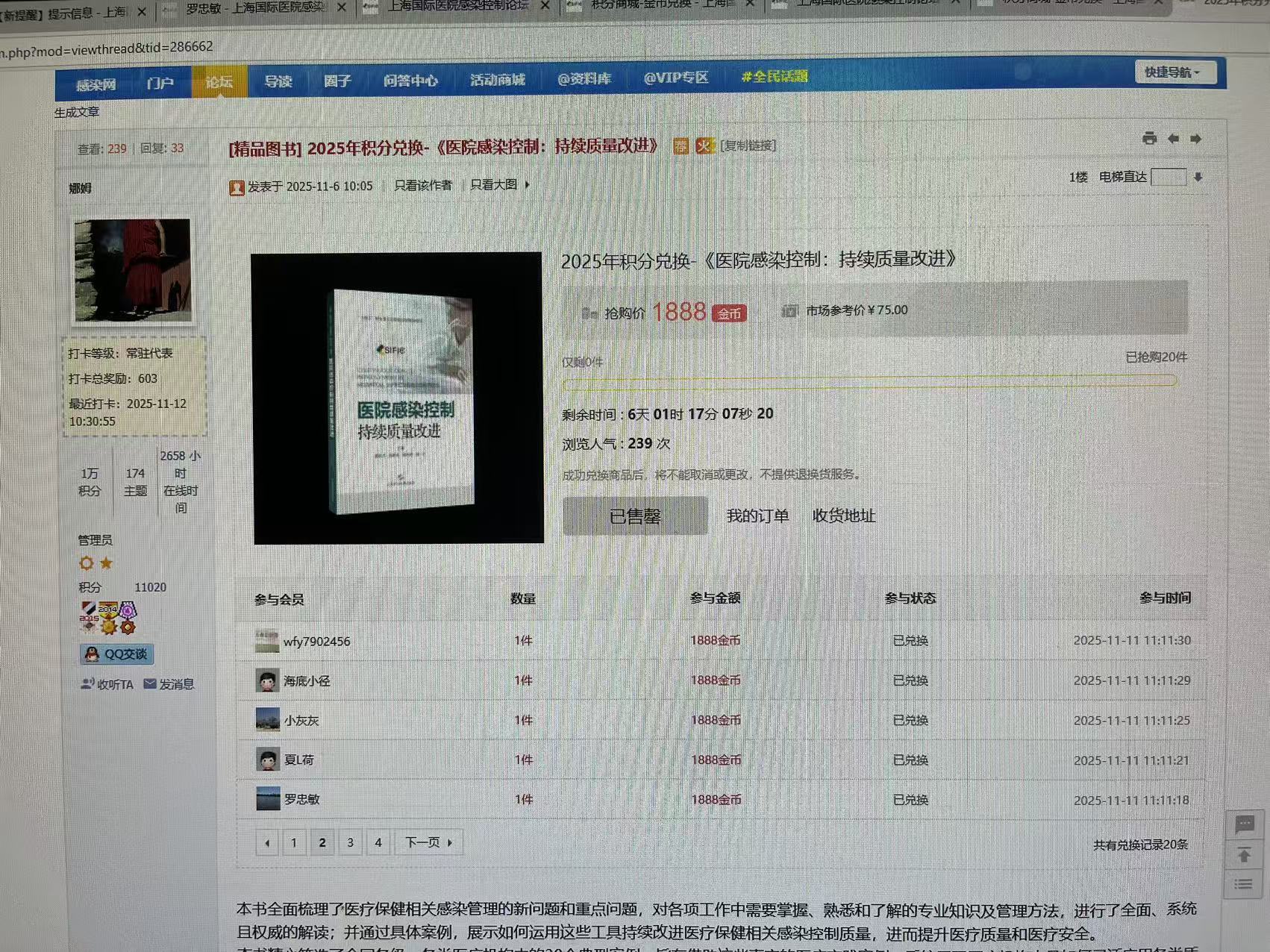Click the scroll-to-top arrow icon
This screenshot has height=952, width=1270.
pyautogui.click(x=1244, y=855)
